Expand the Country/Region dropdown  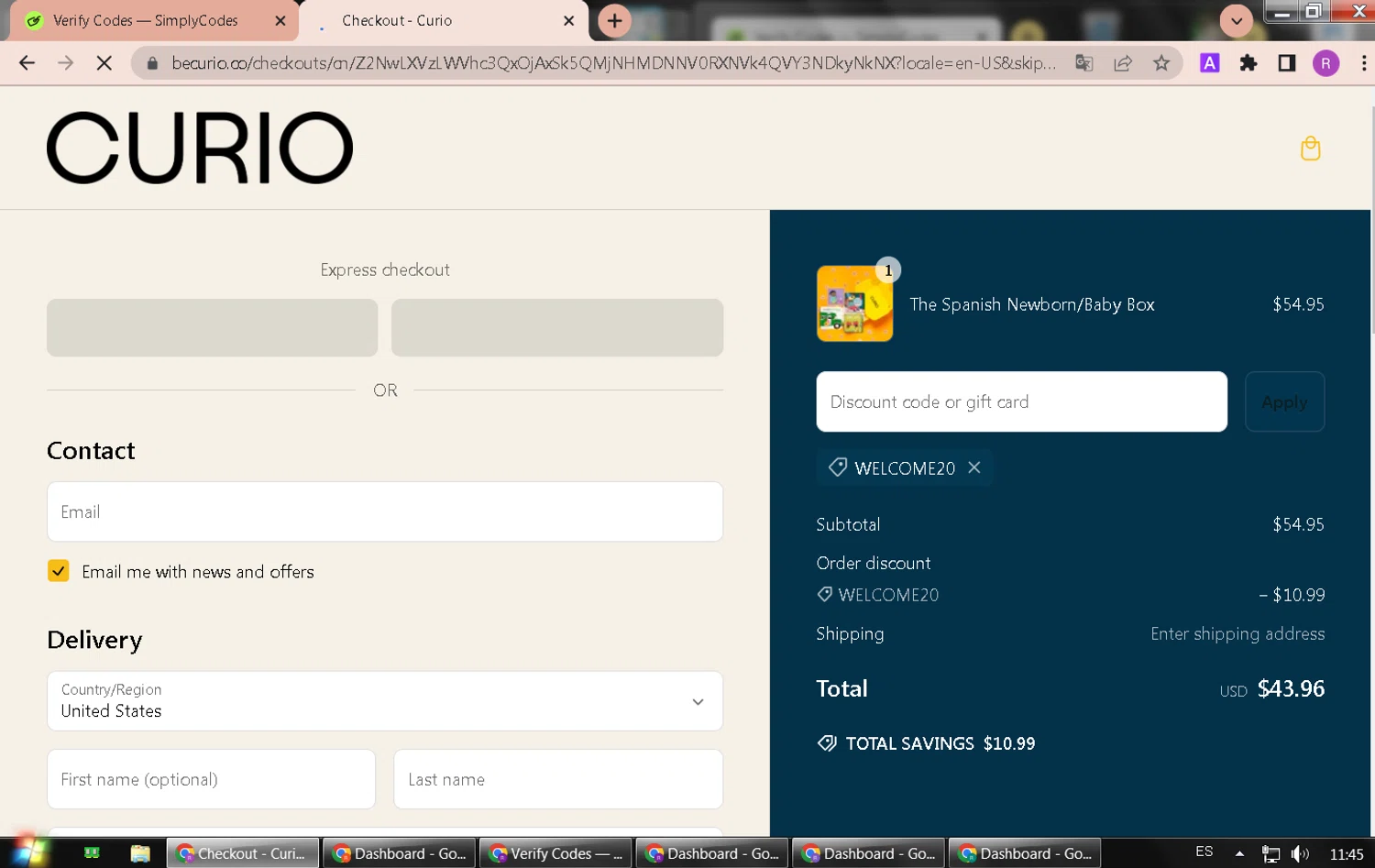click(x=385, y=701)
